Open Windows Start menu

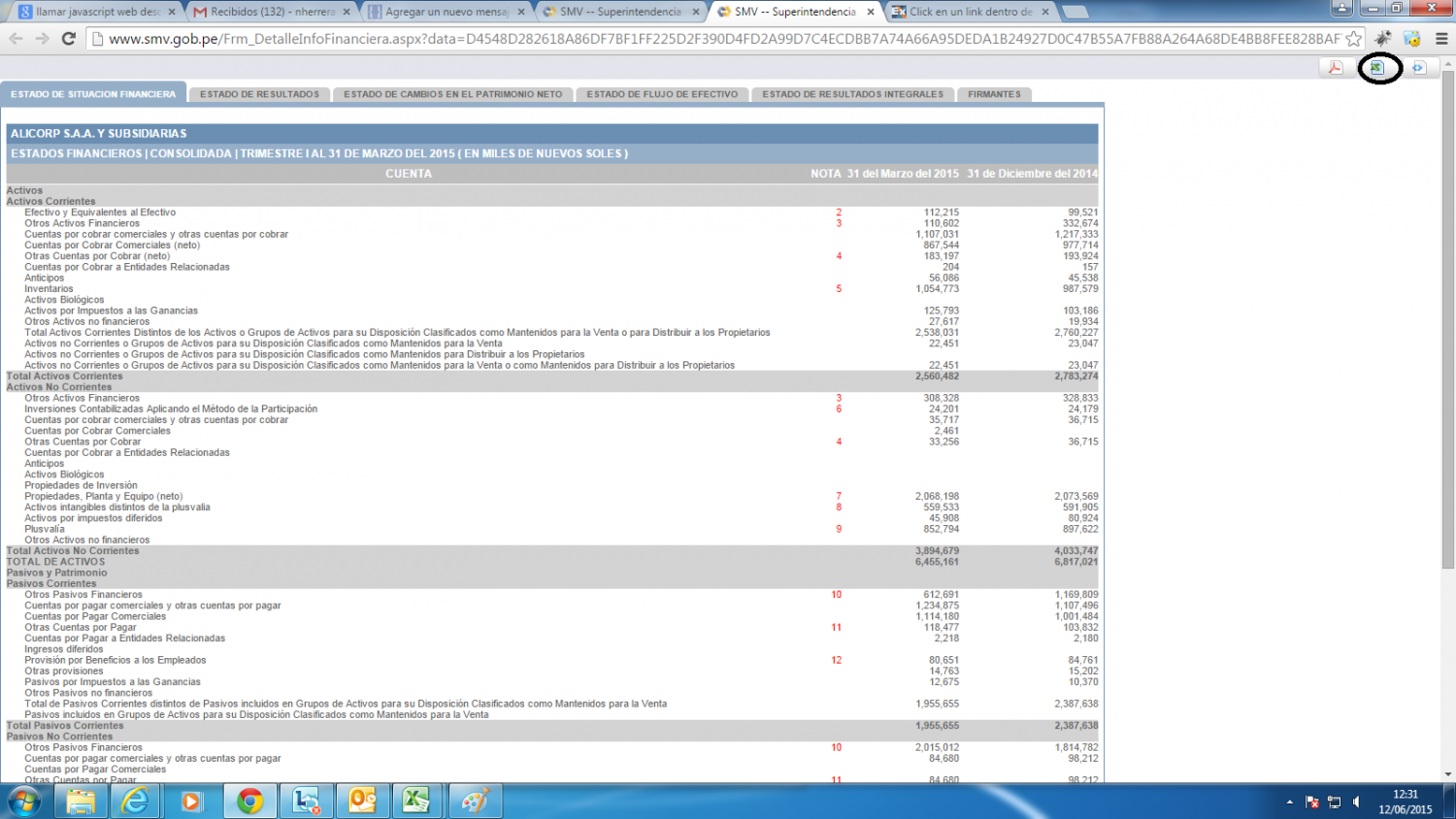pos(24,802)
